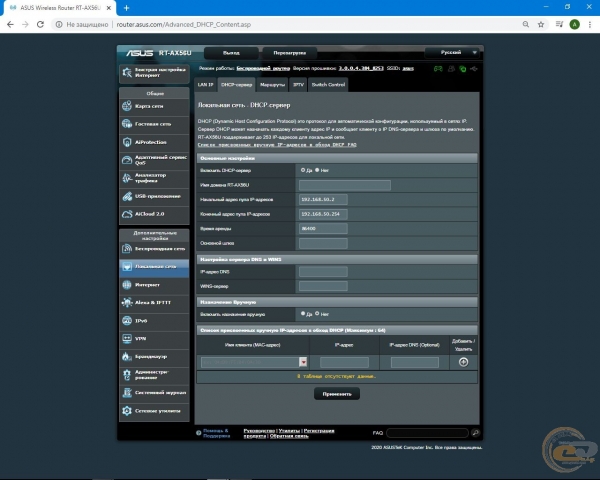This screenshot has width=600, height=480.
Task: Switch to DHCP-сервер tab
Action: 236,85
